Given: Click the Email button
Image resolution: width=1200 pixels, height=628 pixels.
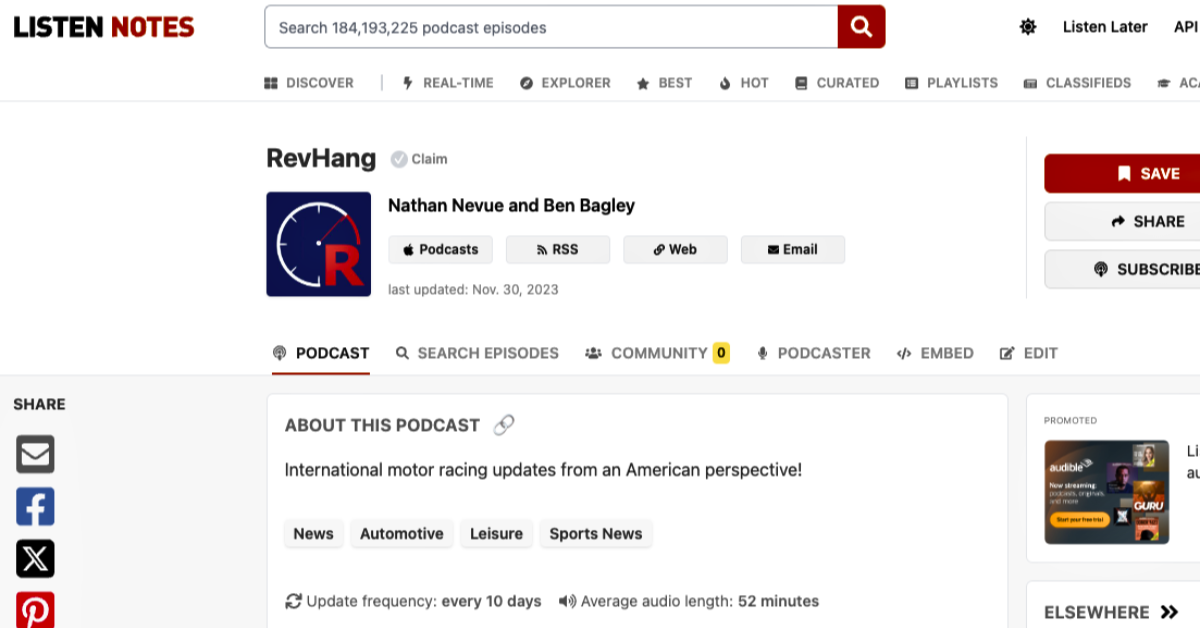Looking at the screenshot, I should pyautogui.click(x=793, y=250).
